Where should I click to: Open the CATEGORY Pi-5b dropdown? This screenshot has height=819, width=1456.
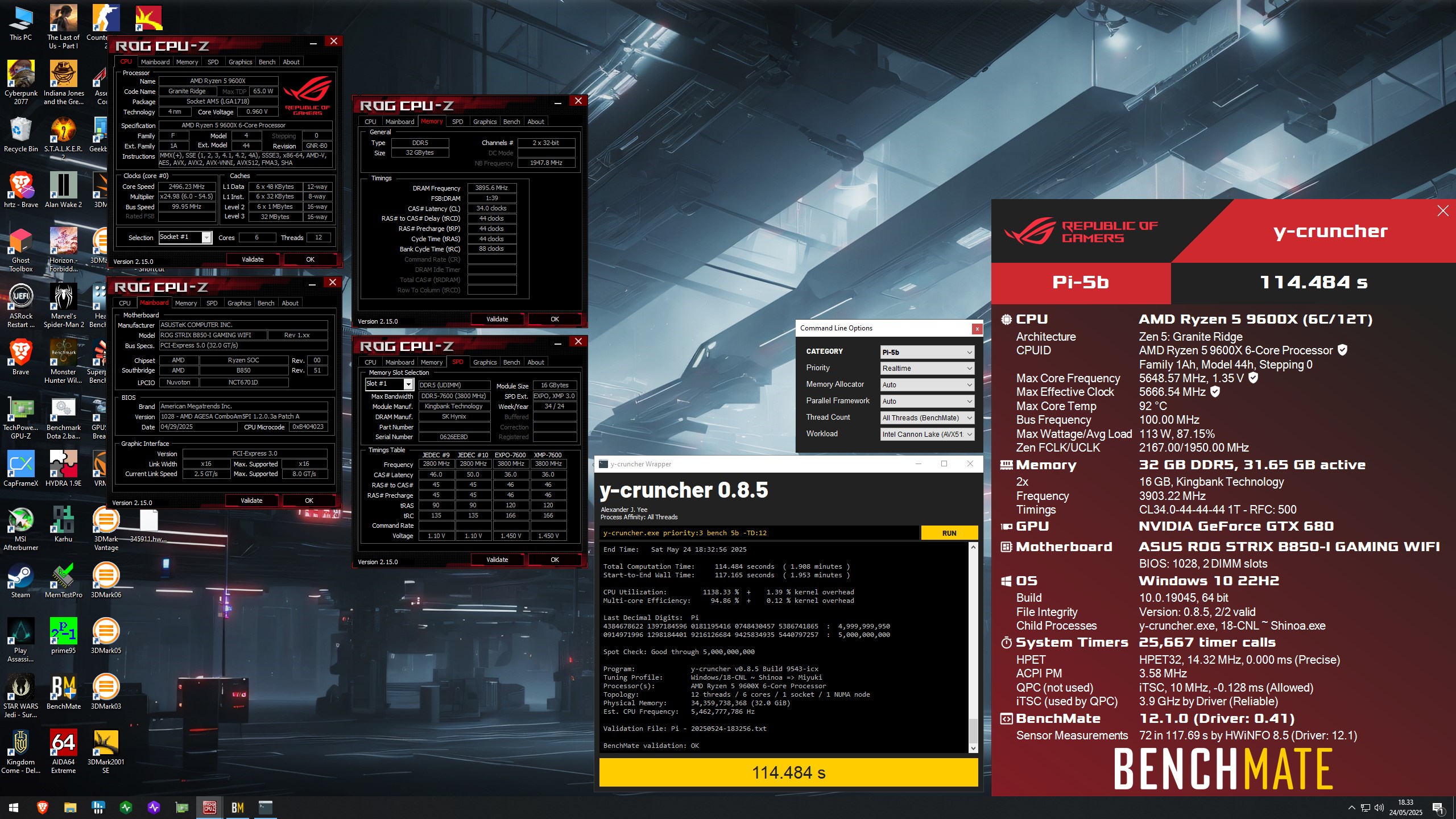(x=927, y=352)
